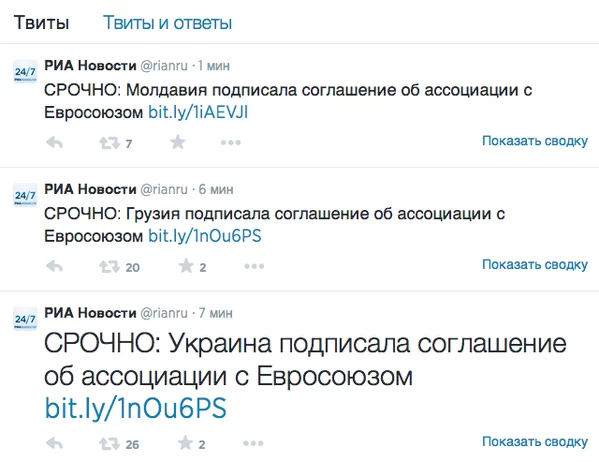Reply to the Ukraine tweet
This screenshot has width=599, height=462.
click(x=54, y=444)
